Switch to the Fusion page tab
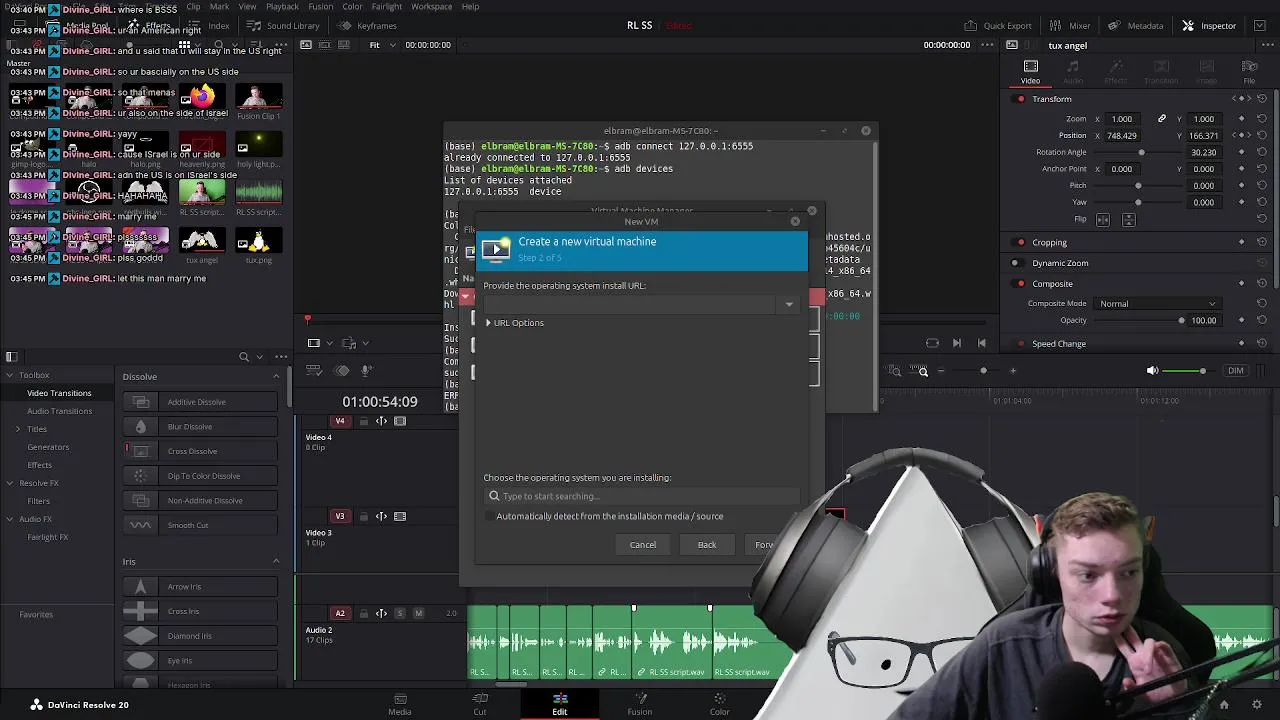This screenshot has width=1280, height=720. 639,704
